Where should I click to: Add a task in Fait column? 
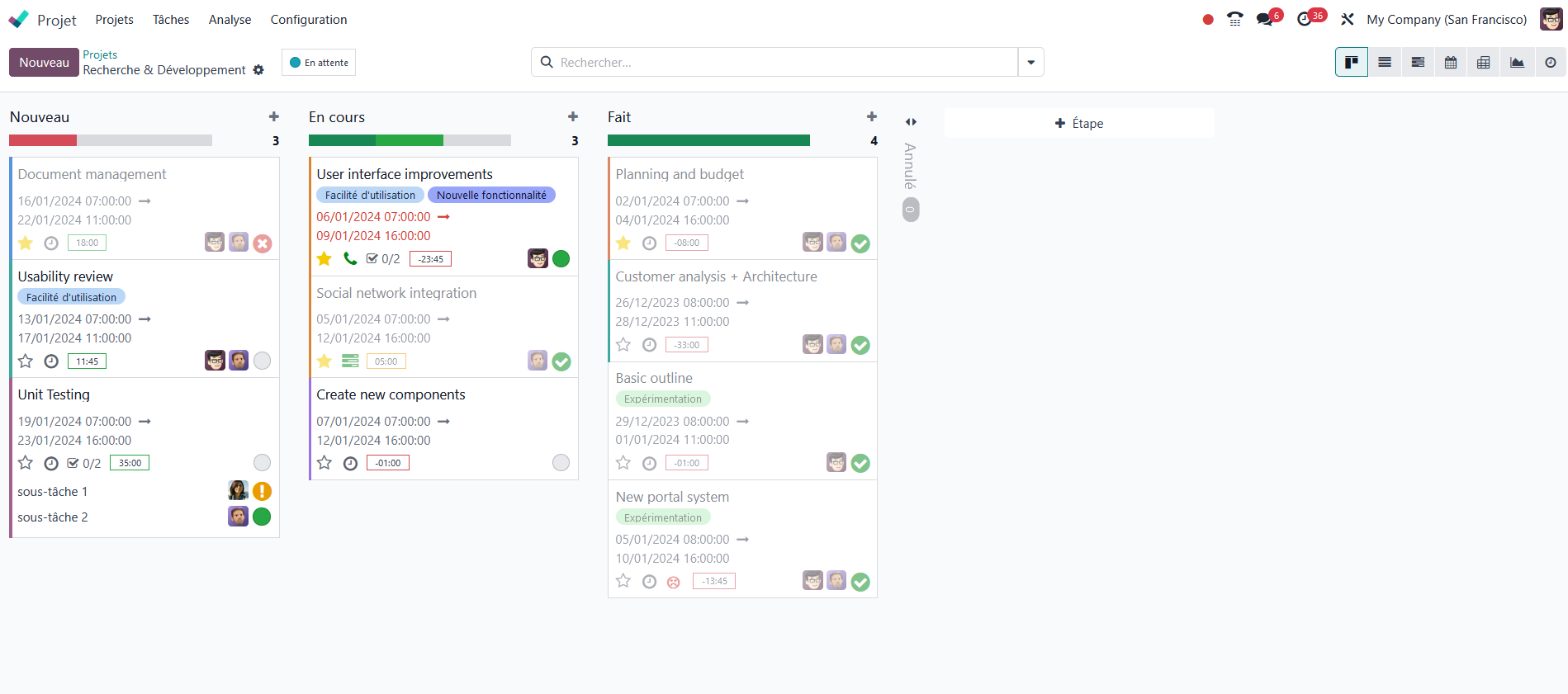click(x=872, y=117)
